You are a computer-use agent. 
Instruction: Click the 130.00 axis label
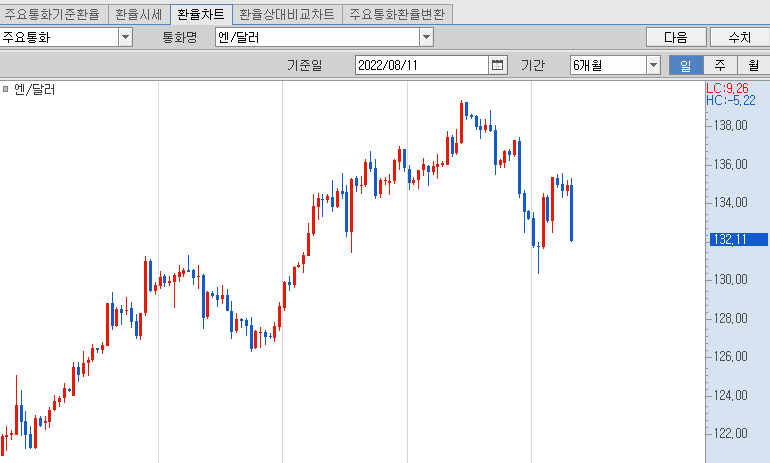tap(730, 279)
